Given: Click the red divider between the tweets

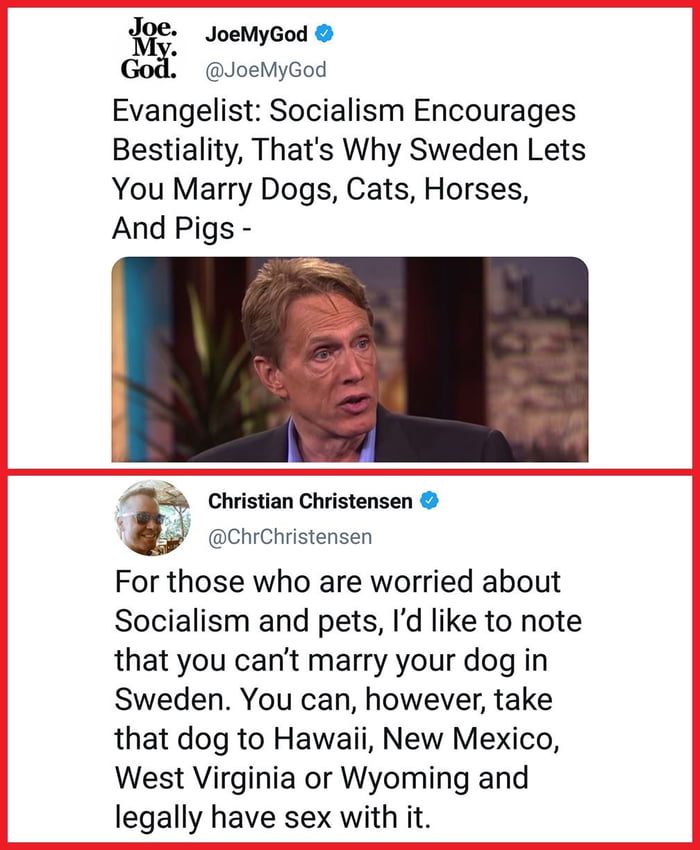Looking at the screenshot, I should [350, 472].
